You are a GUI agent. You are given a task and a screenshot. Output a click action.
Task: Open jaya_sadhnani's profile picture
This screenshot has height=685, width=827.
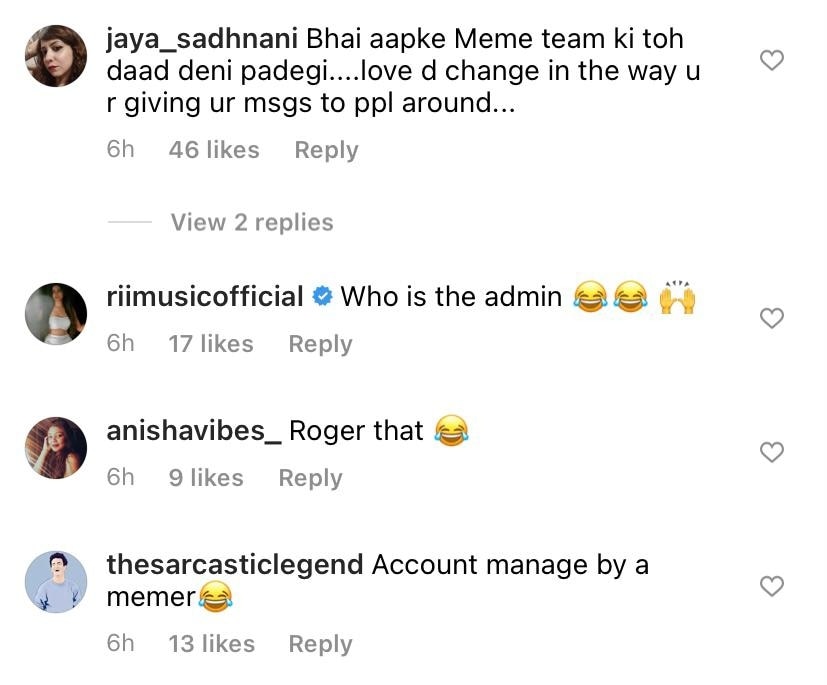point(55,56)
